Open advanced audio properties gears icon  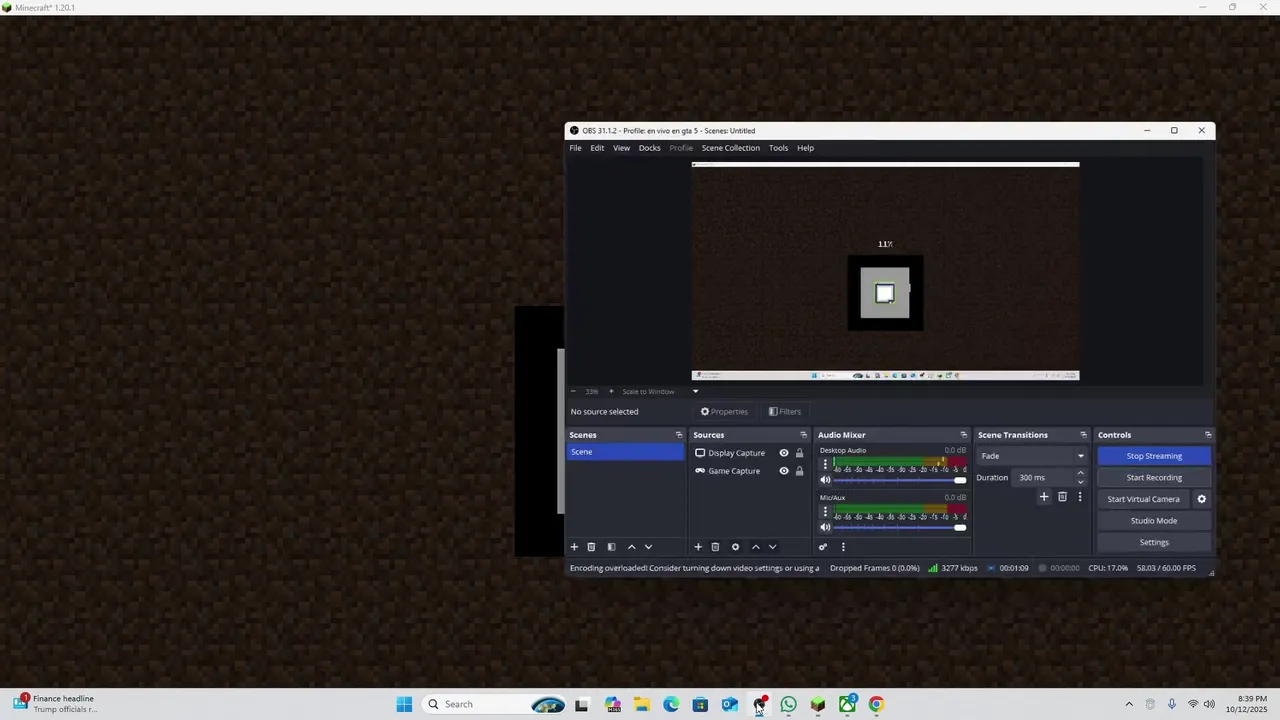(x=823, y=547)
